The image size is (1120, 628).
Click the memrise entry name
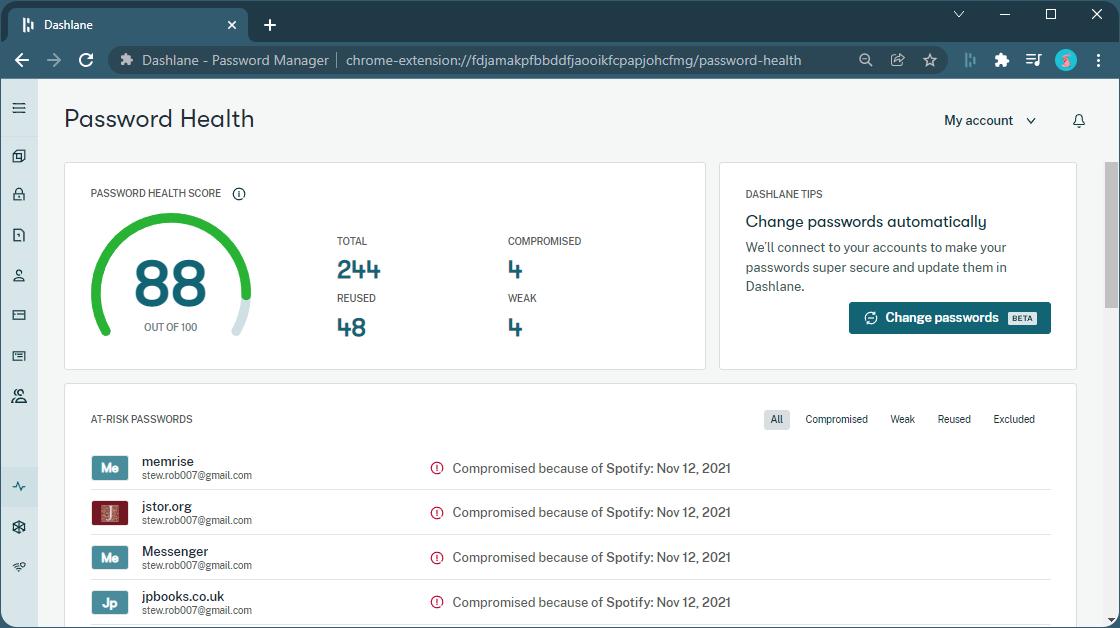(167, 462)
